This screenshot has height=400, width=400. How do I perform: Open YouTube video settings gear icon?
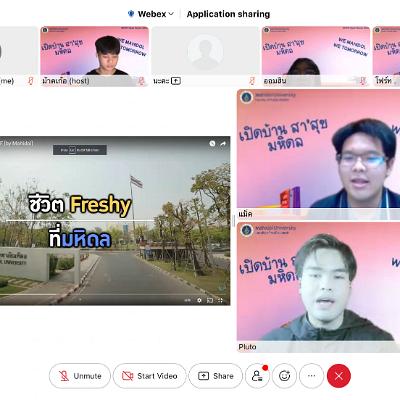[199, 300]
